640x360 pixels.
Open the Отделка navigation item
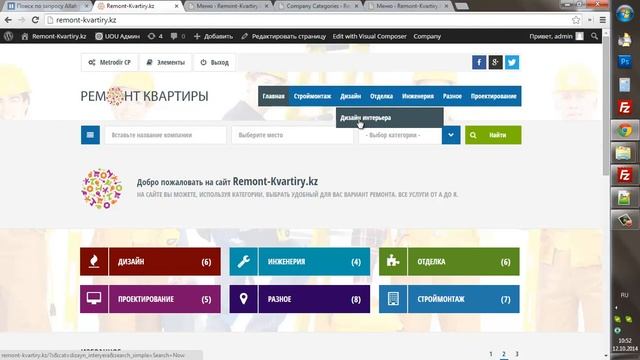[x=381, y=96]
